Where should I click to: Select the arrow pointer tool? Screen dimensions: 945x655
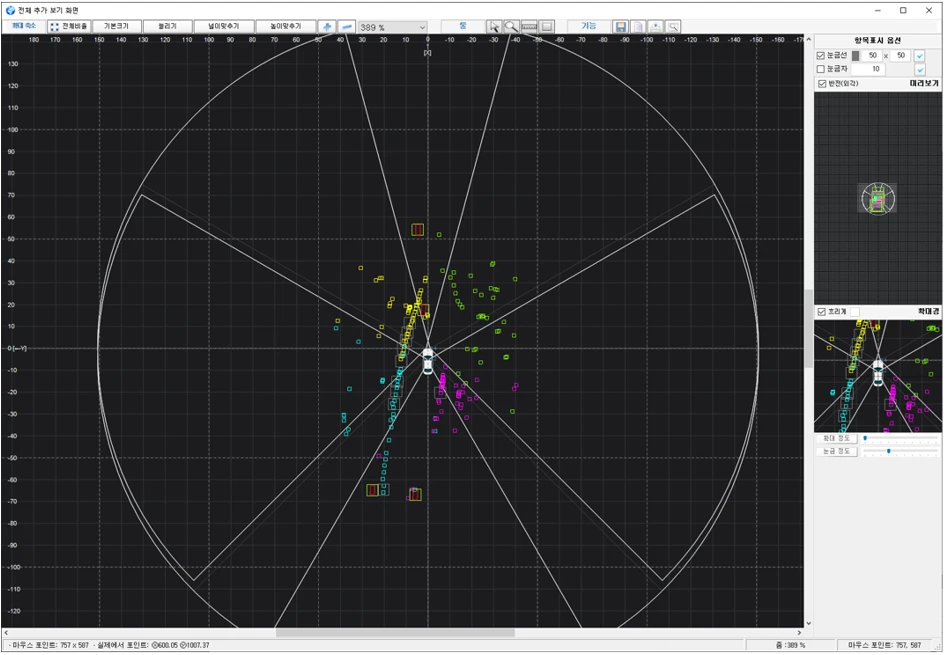pos(493,26)
